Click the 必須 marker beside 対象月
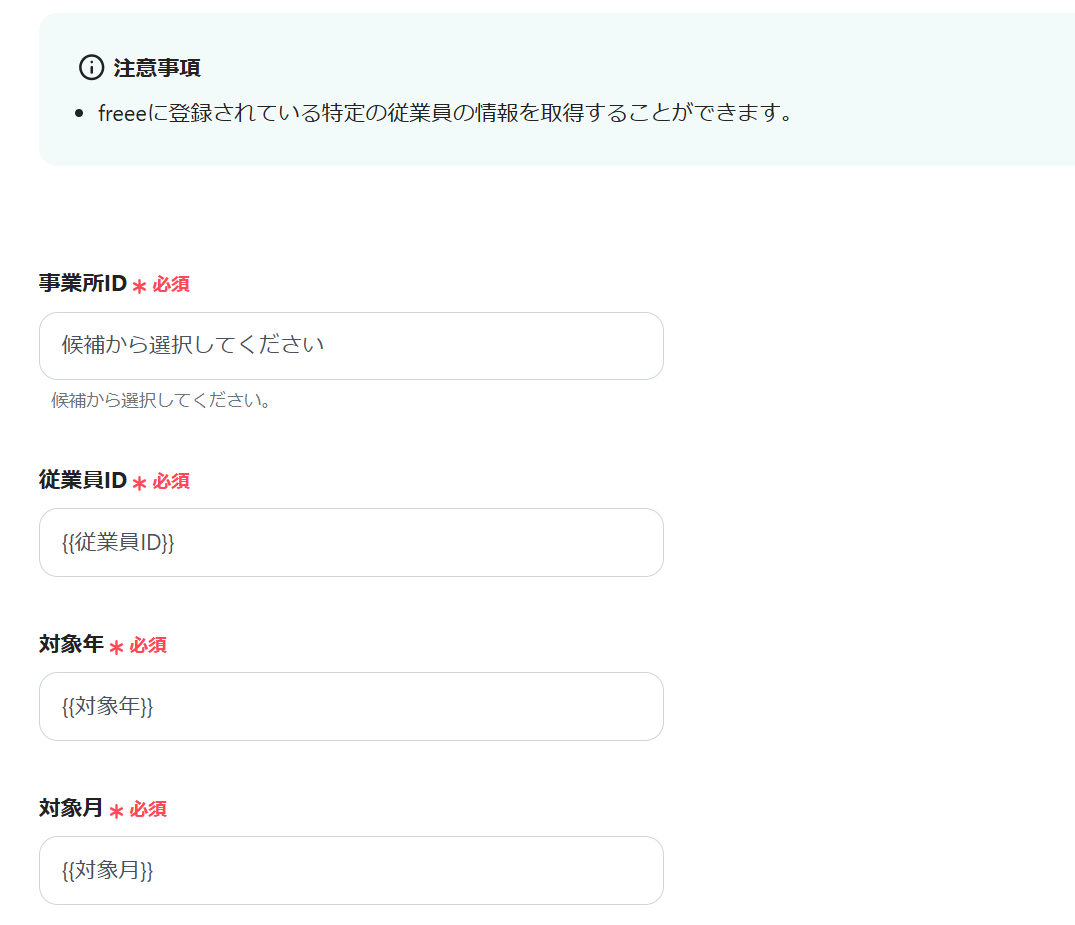Image resolution: width=1075 pixels, height=925 pixels. click(148, 809)
